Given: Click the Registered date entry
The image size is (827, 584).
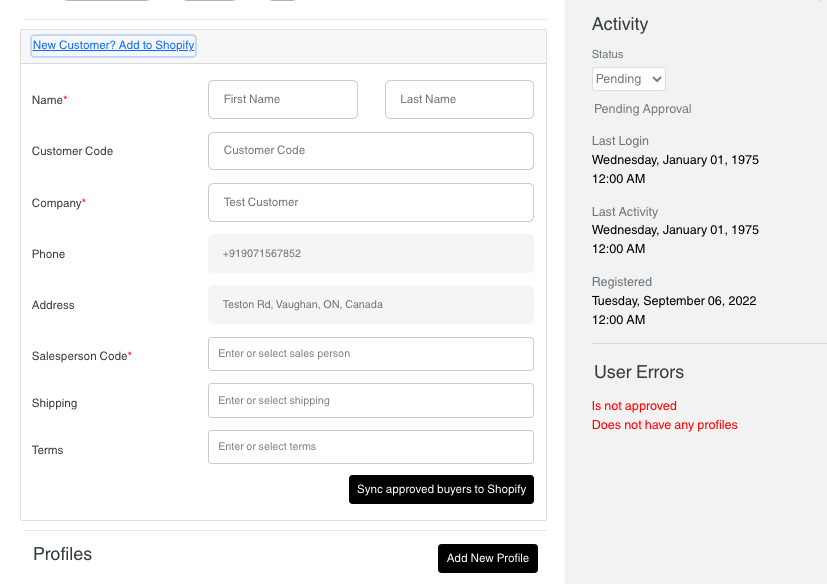Looking at the screenshot, I should [675, 300].
